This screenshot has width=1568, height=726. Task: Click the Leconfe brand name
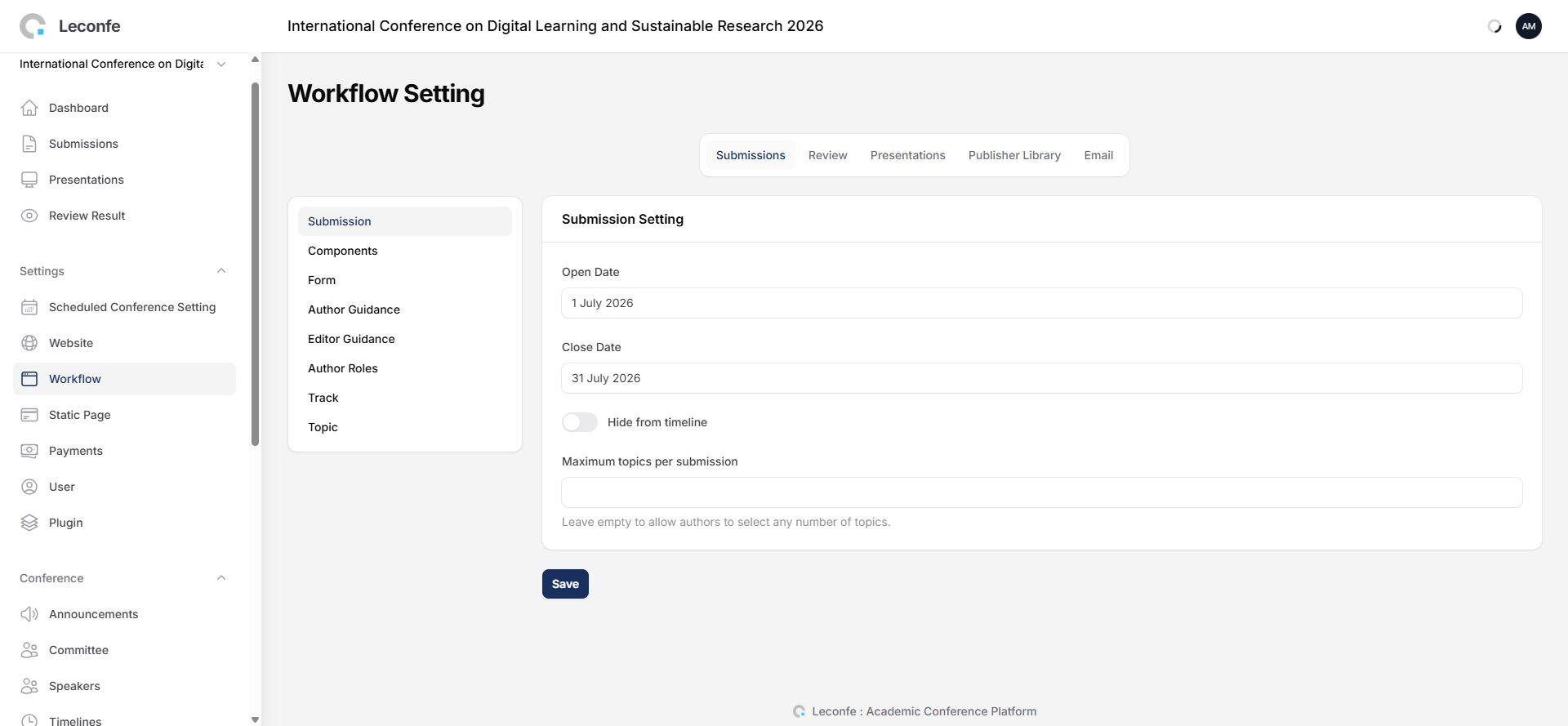point(89,26)
